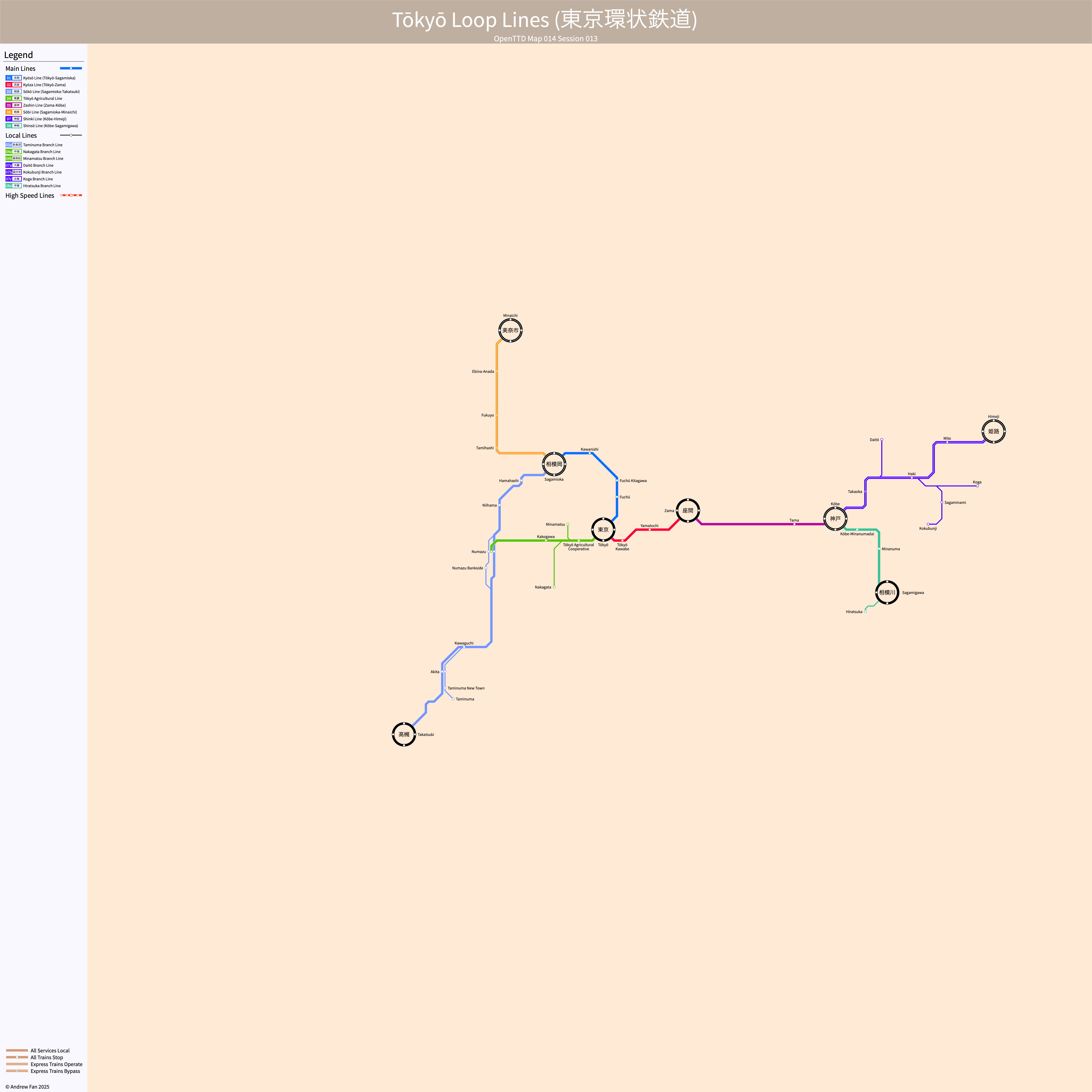Image resolution: width=1092 pixels, height=1092 pixels.
Task: Click the Sagamioka interchange circle icon
Action: 554,464
